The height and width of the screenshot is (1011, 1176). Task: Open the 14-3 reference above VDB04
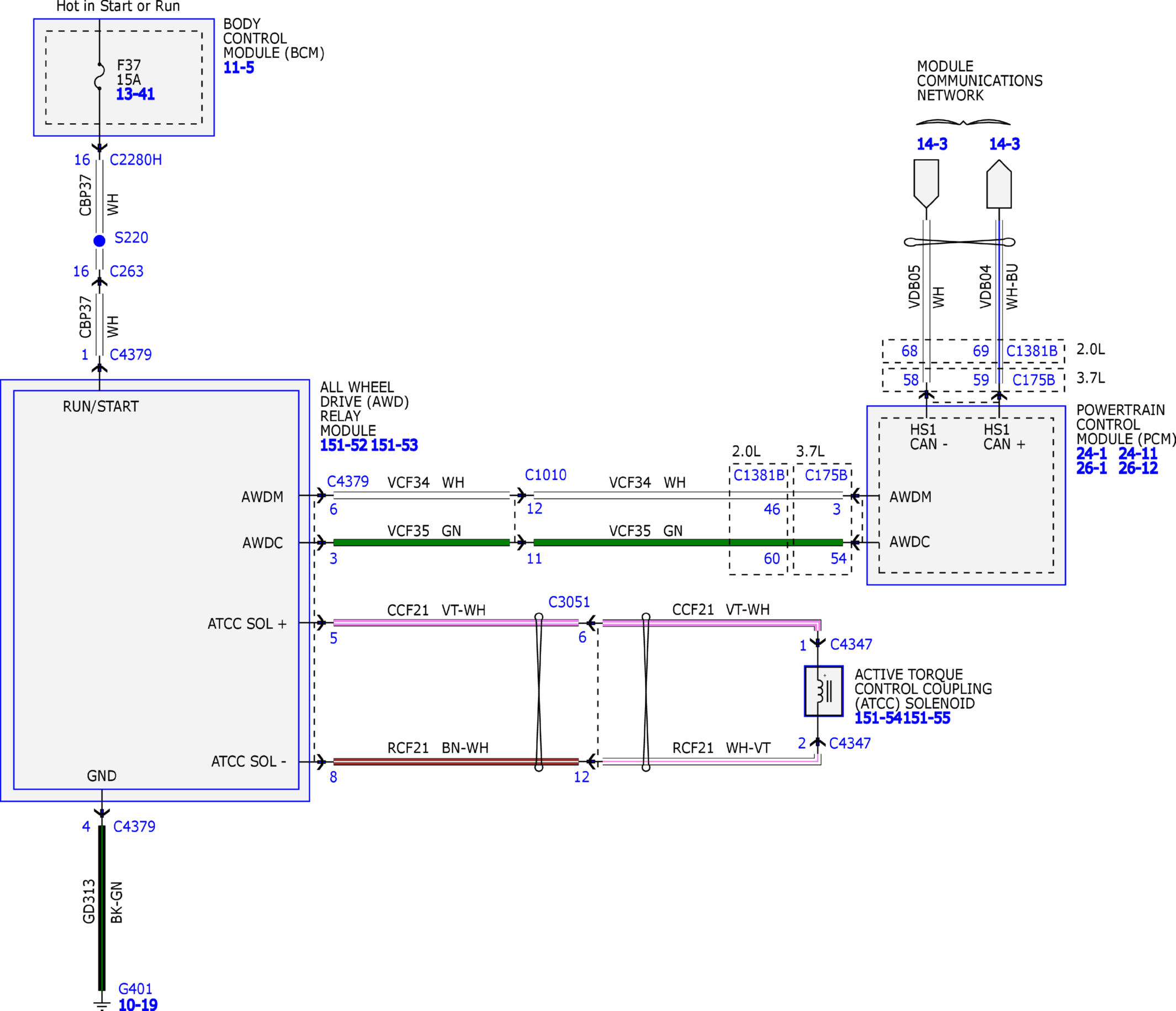coord(1005,144)
